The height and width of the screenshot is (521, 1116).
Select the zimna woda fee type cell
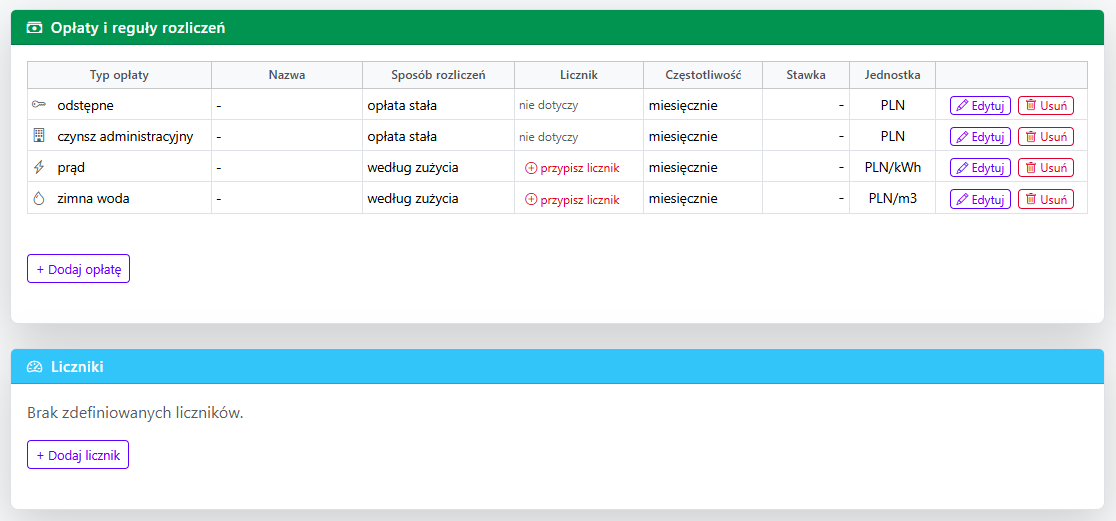coord(120,199)
